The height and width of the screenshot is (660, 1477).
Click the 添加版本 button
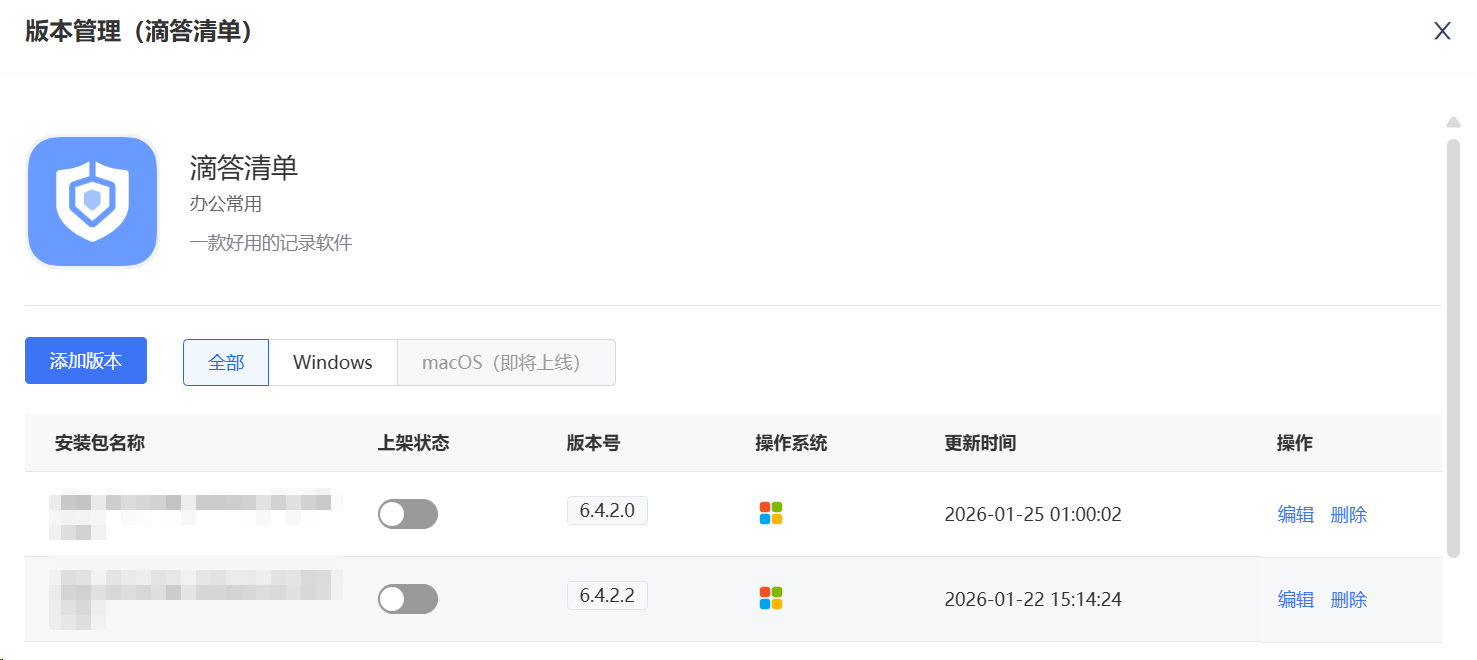coord(86,361)
